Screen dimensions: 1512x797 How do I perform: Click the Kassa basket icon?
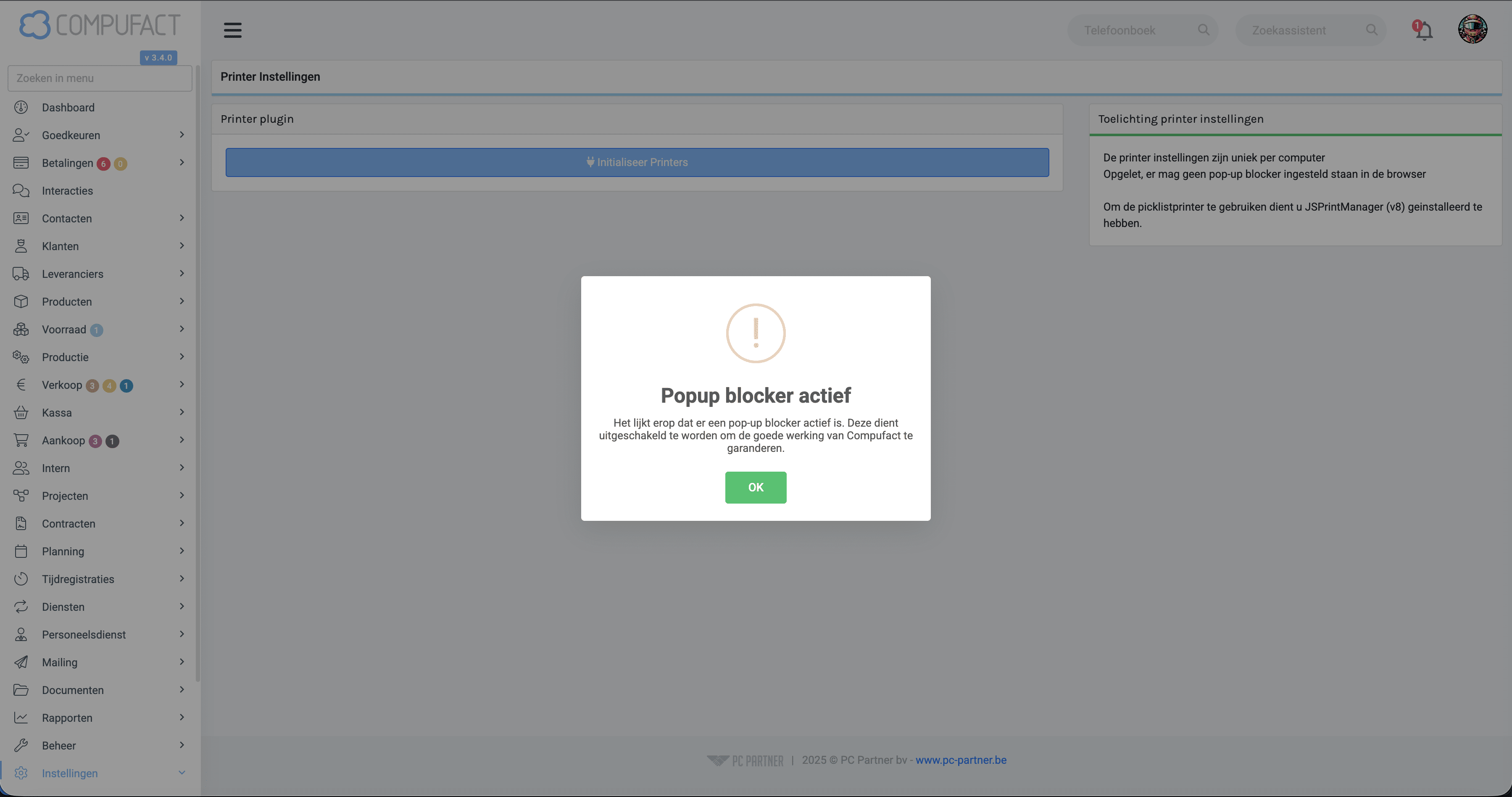click(21, 412)
